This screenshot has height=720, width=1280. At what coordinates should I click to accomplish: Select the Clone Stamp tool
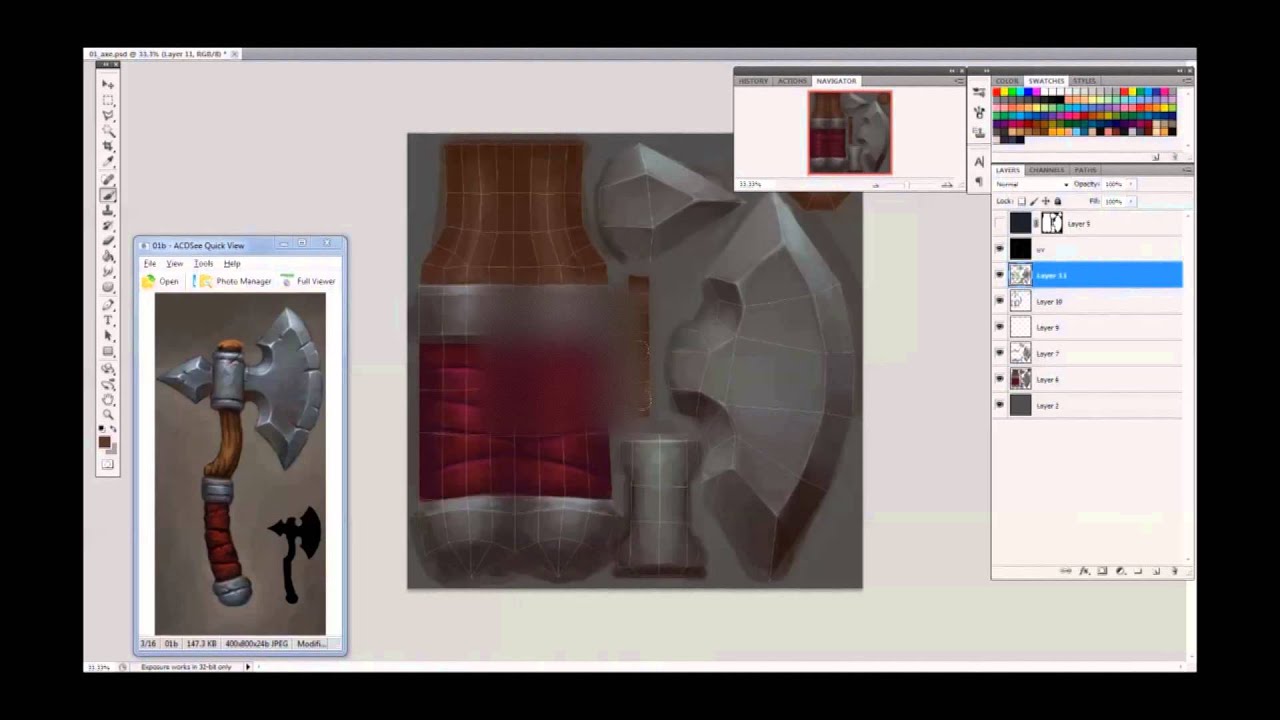tap(108, 209)
